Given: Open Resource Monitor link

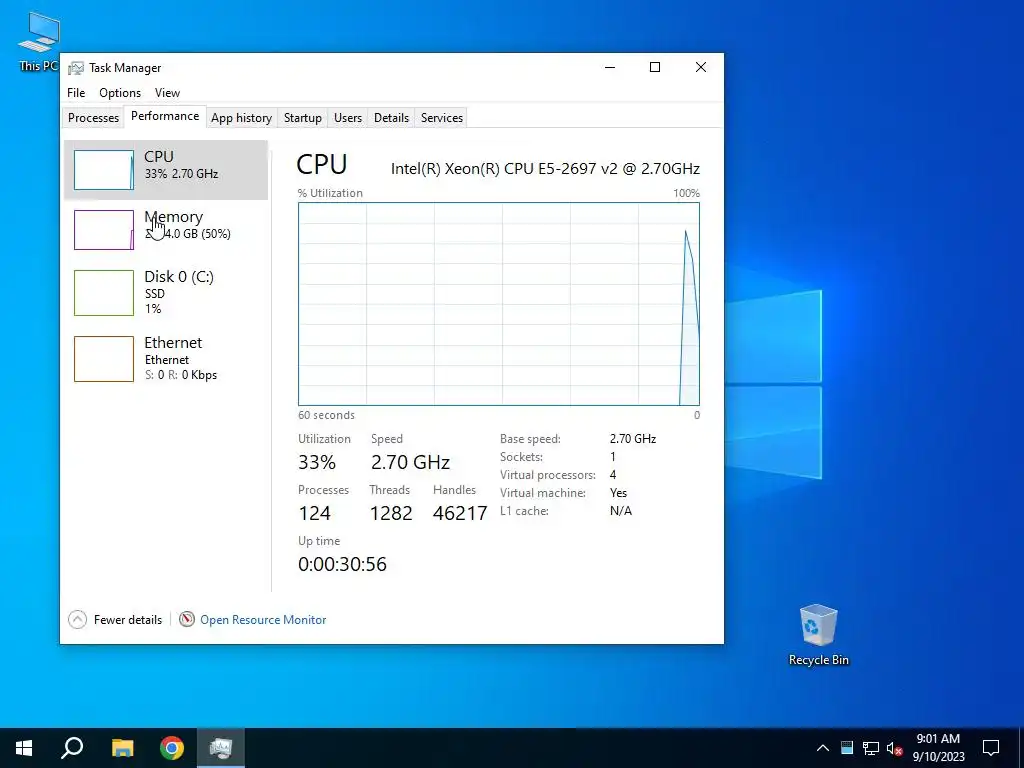Looking at the screenshot, I should (263, 620).
